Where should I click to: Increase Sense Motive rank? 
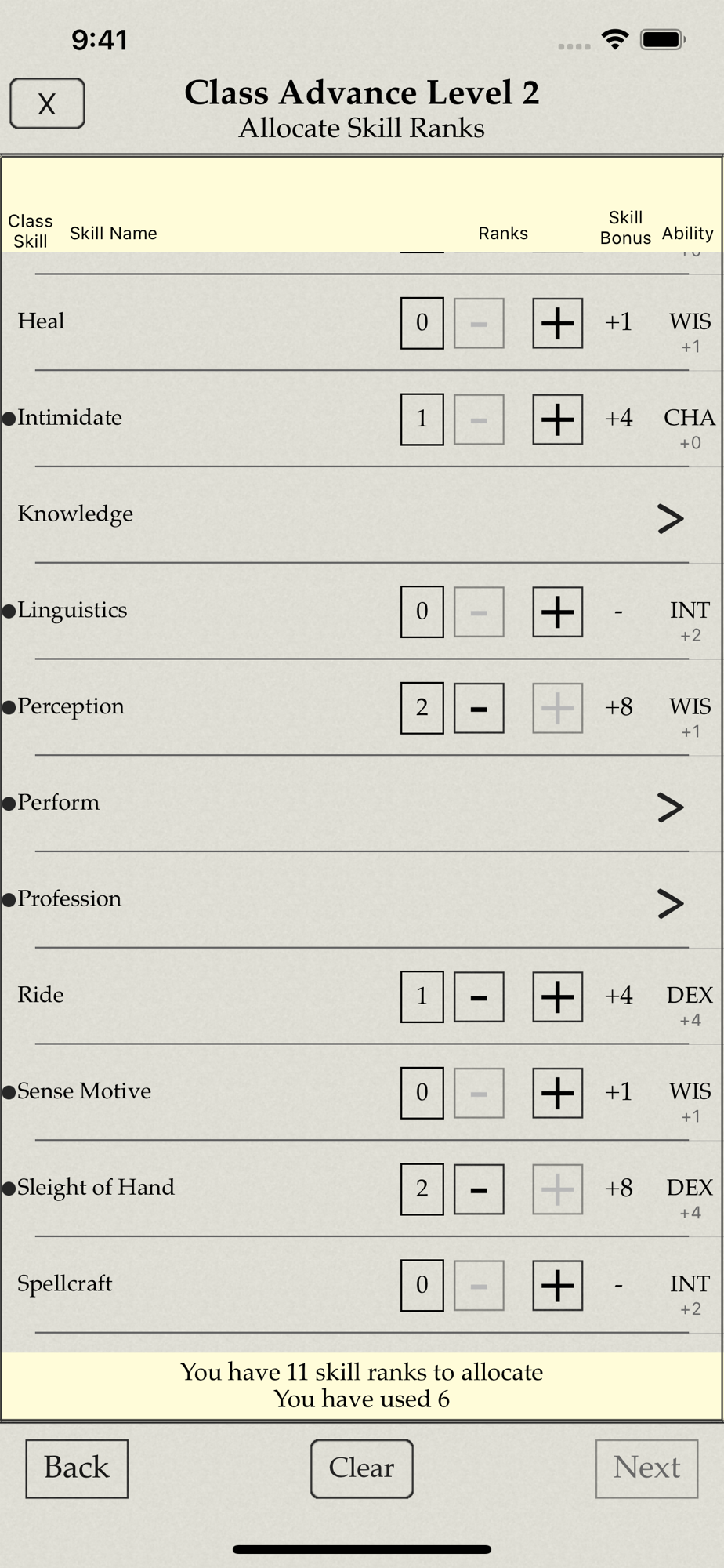(x=557, y=1093)
